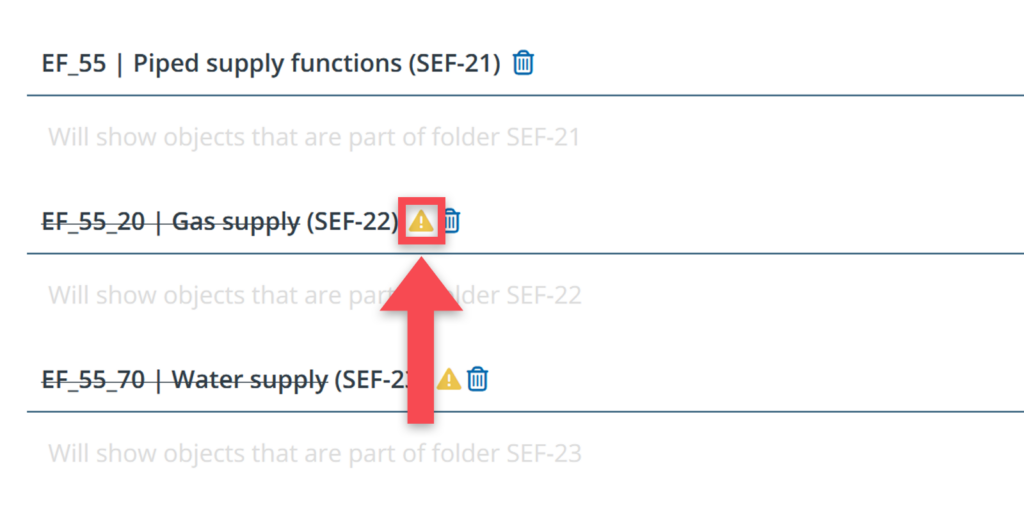The image size is (1024, 512).
Task: Click divider line under Gas supply heading
Action: click(700, 254)
